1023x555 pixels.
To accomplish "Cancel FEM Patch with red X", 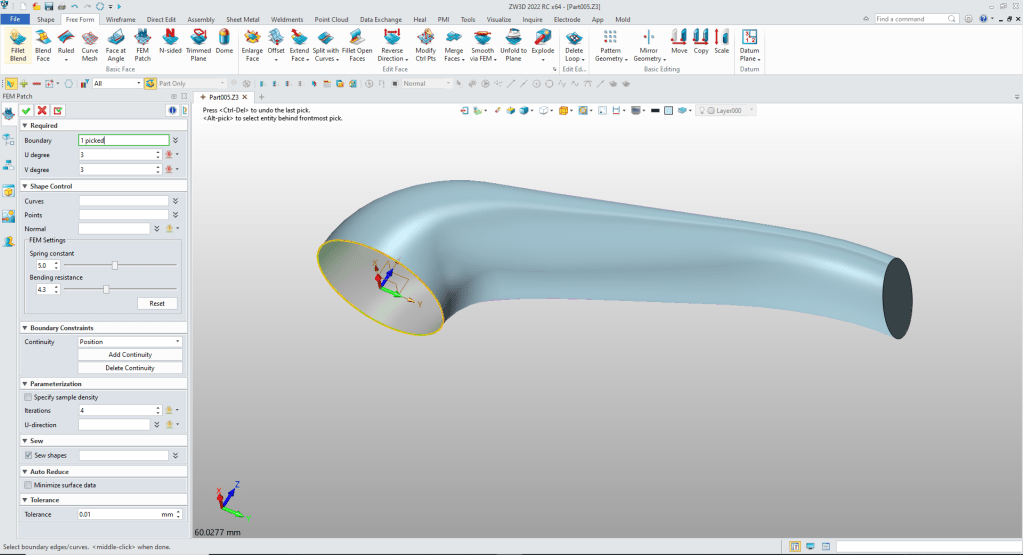I will coord(42,110).
